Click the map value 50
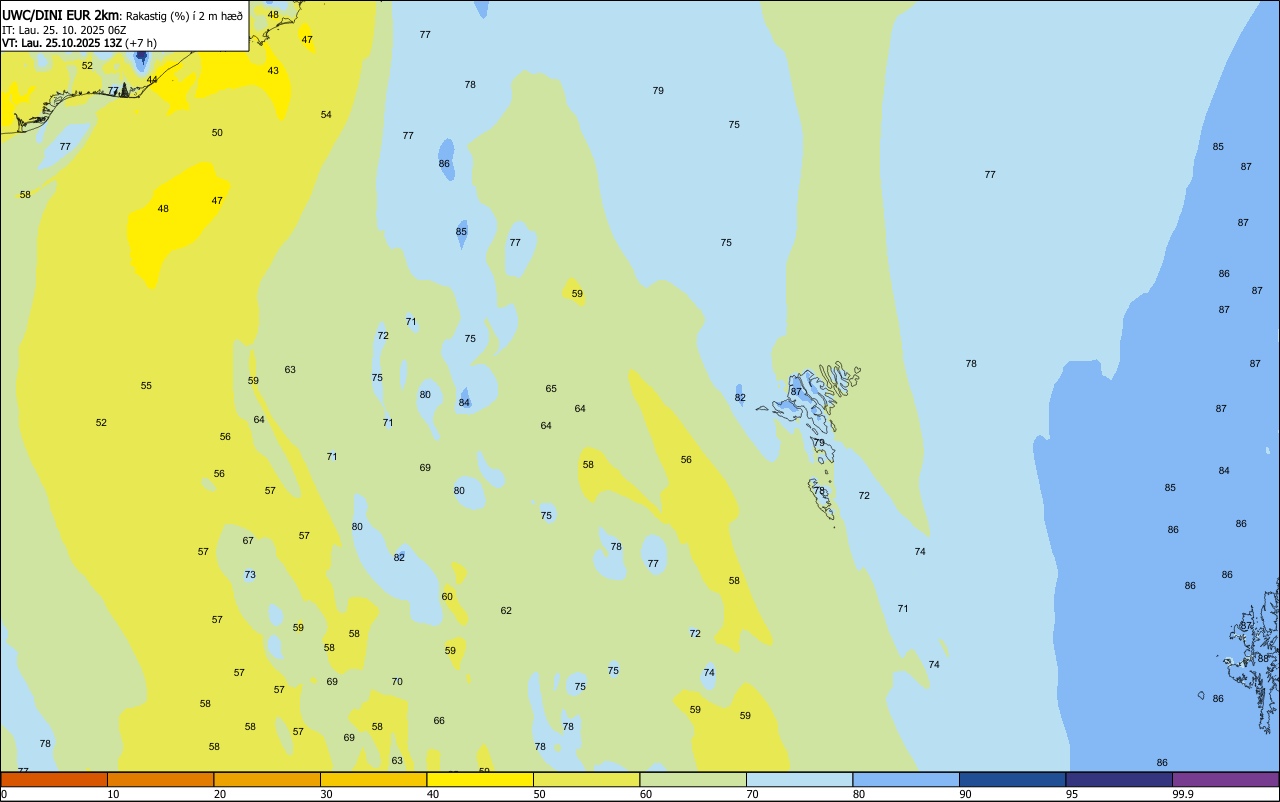The width and height of the screenshot is (1280, 802). click(x=217, y=133)
